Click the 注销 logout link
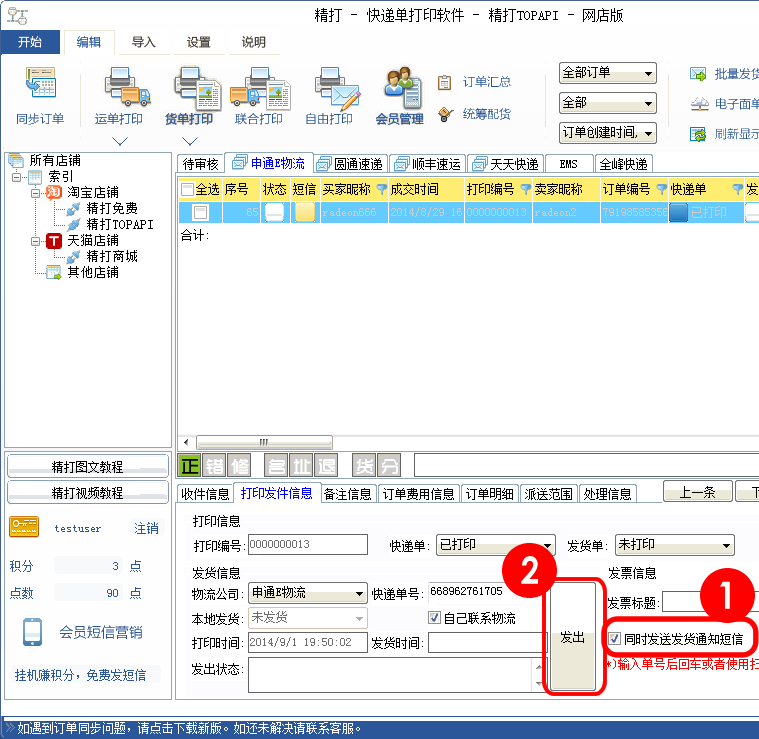Viewport: 759px width, 739px height. click(147, 528)
